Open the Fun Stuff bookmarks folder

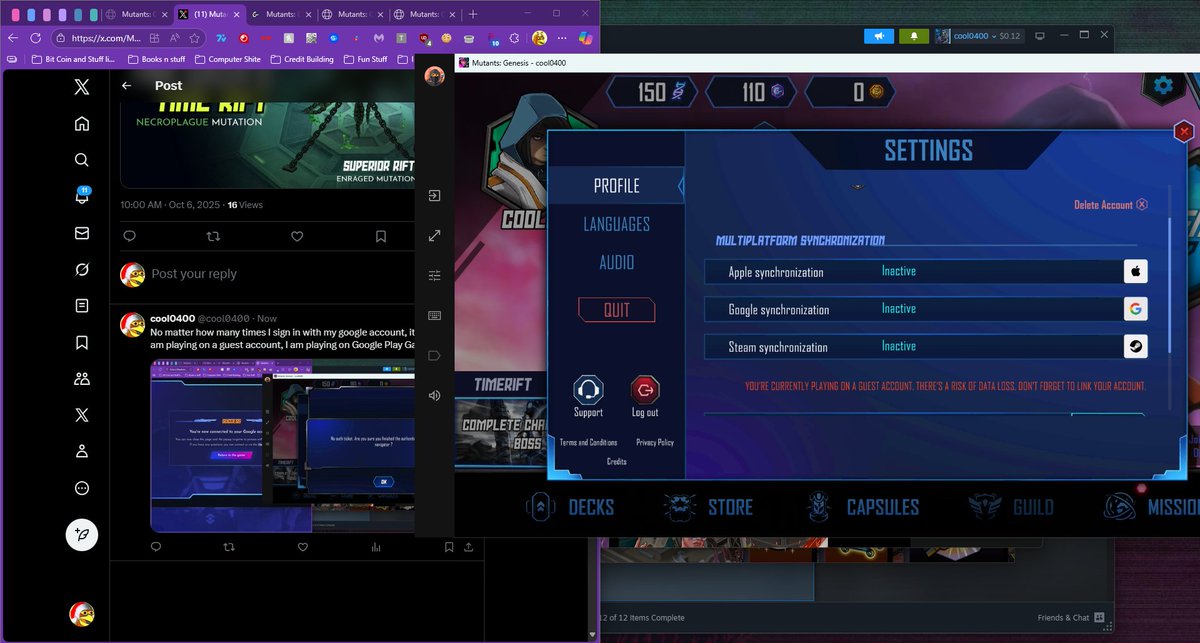tap(365, 59)
